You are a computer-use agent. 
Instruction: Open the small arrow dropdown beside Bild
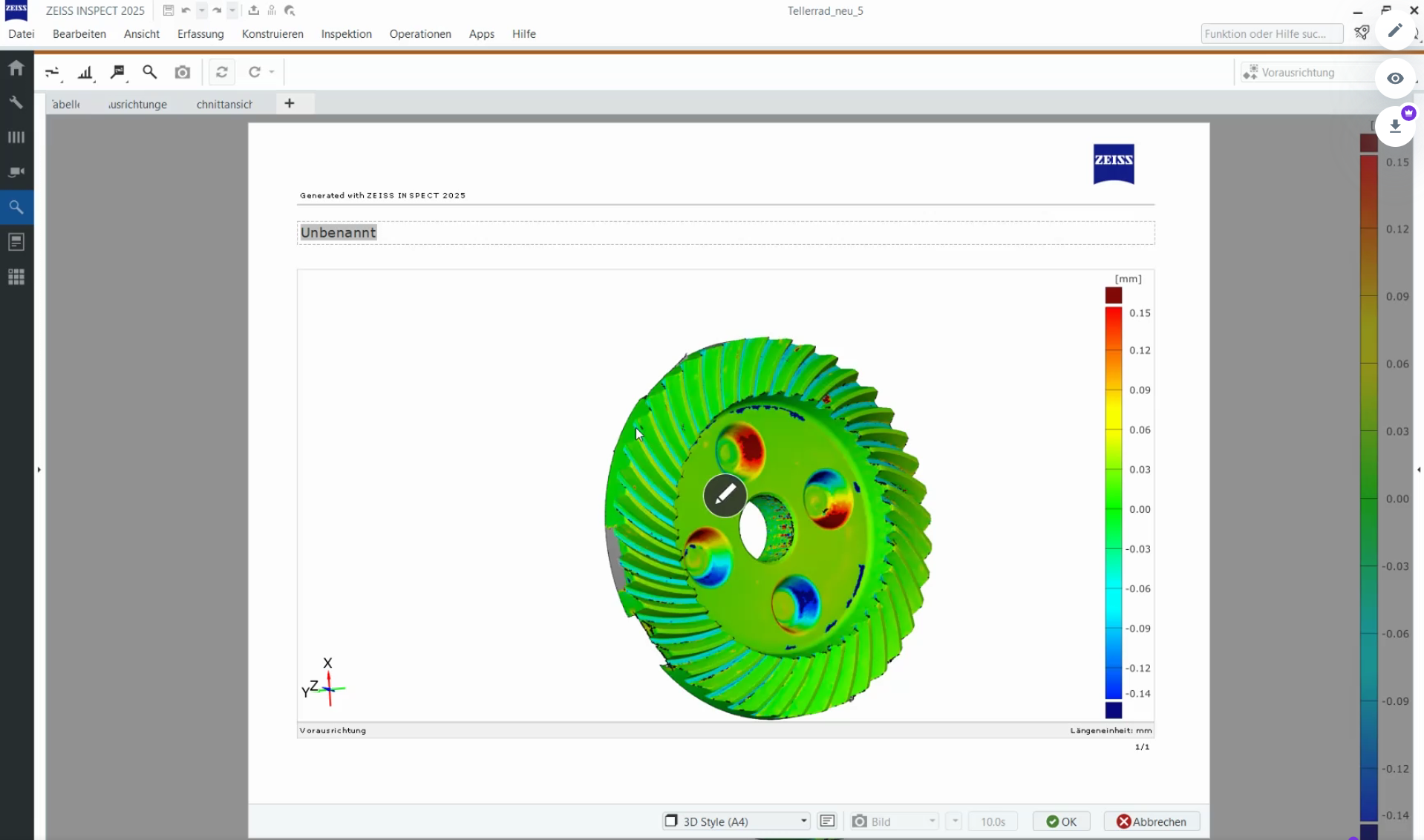click(x=955, y=821)
